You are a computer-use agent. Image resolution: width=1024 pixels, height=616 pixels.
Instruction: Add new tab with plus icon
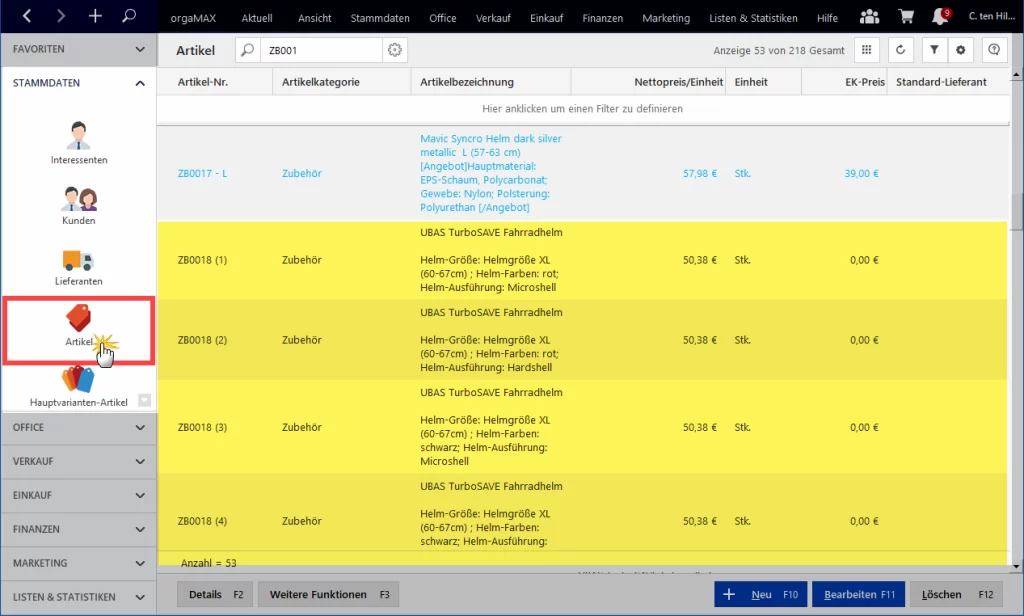tap(95, 16)
